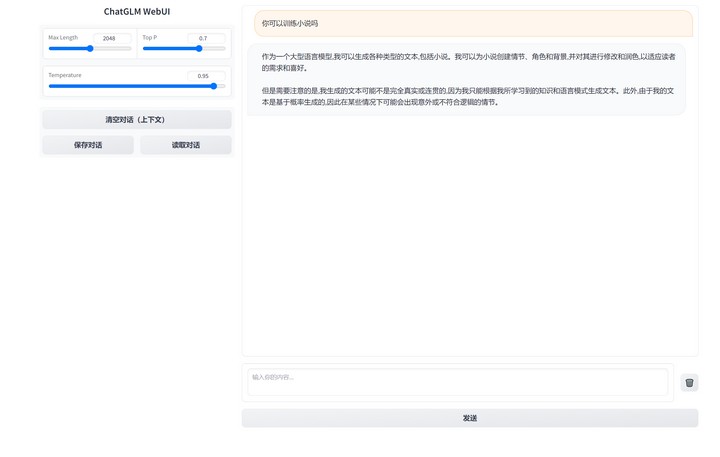Image resolution: width=720 pixels, height=457 pixels.
Task: Click the assistant's reply message bubble
Action: pyautogui.click(x=466, y=79)
